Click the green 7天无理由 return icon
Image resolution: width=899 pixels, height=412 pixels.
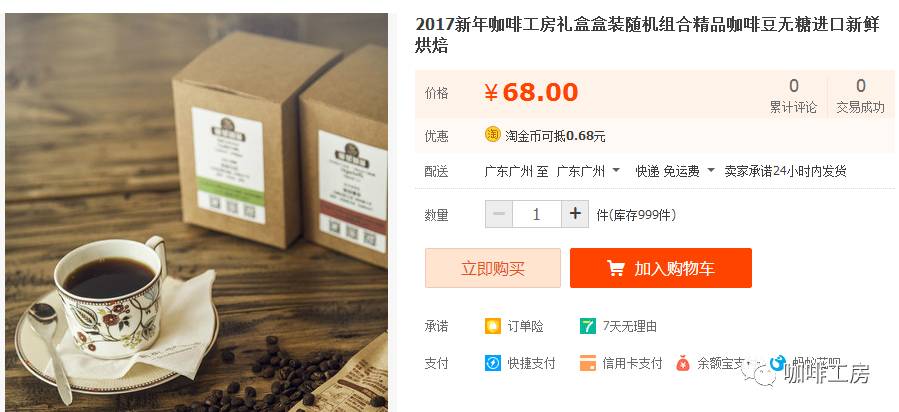[588, 327]
